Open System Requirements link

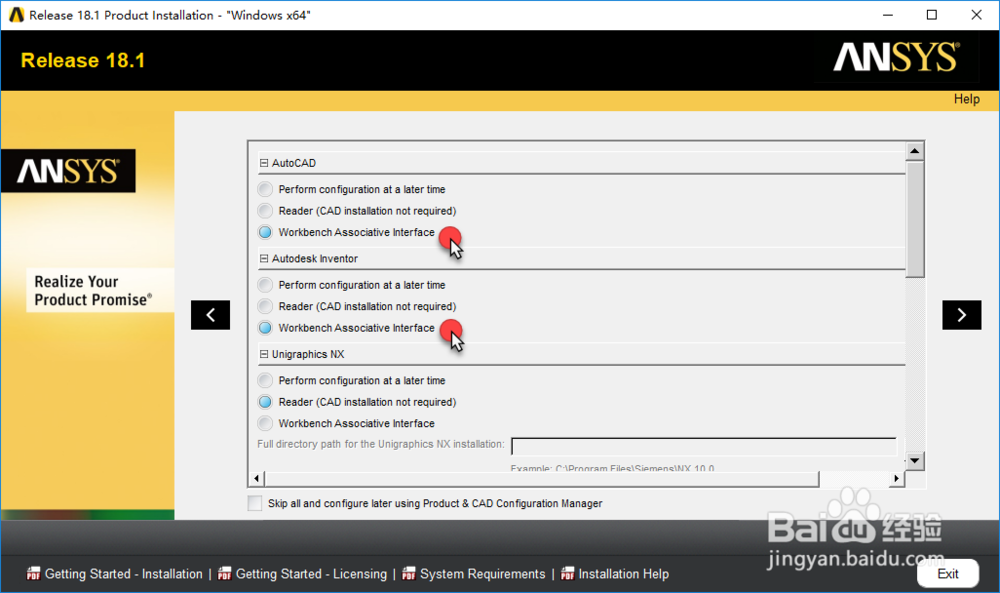483,574
